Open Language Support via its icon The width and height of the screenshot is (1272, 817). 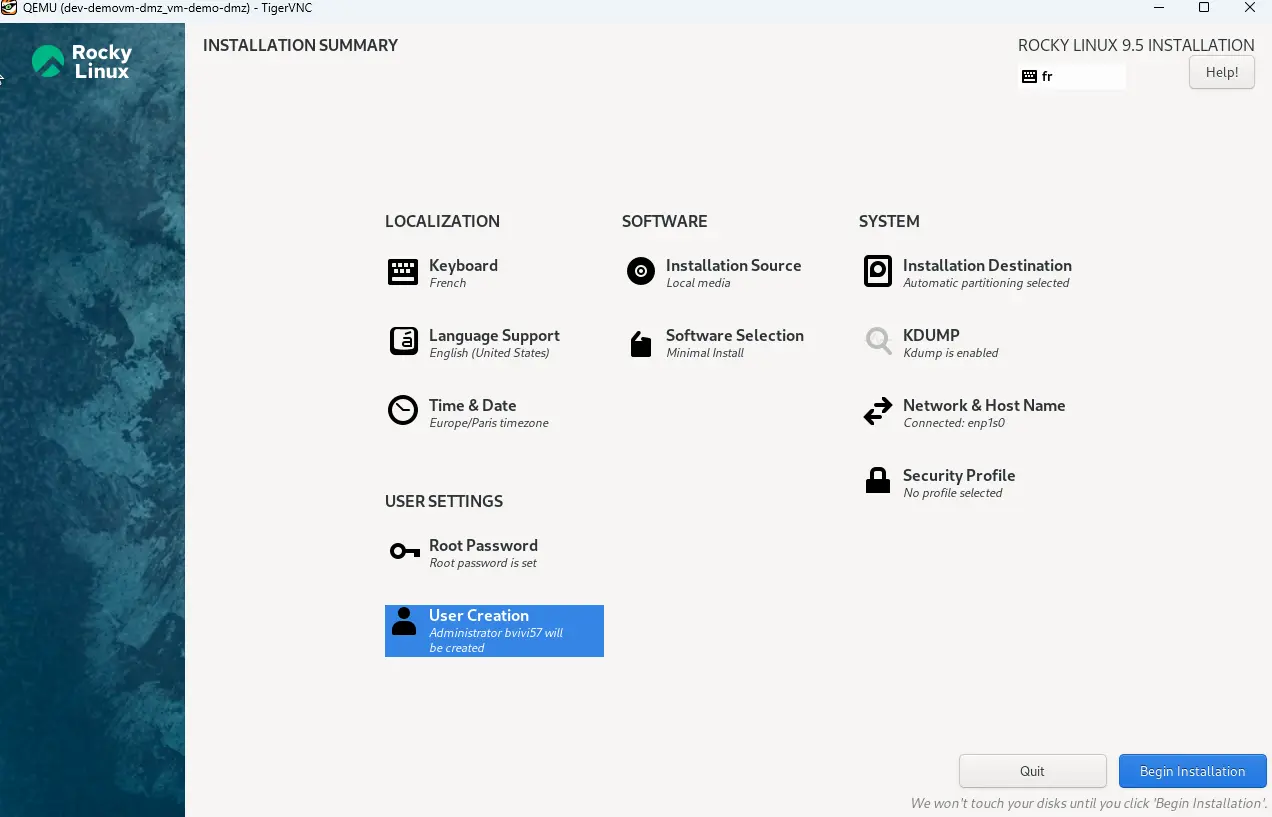coord(403,342)
